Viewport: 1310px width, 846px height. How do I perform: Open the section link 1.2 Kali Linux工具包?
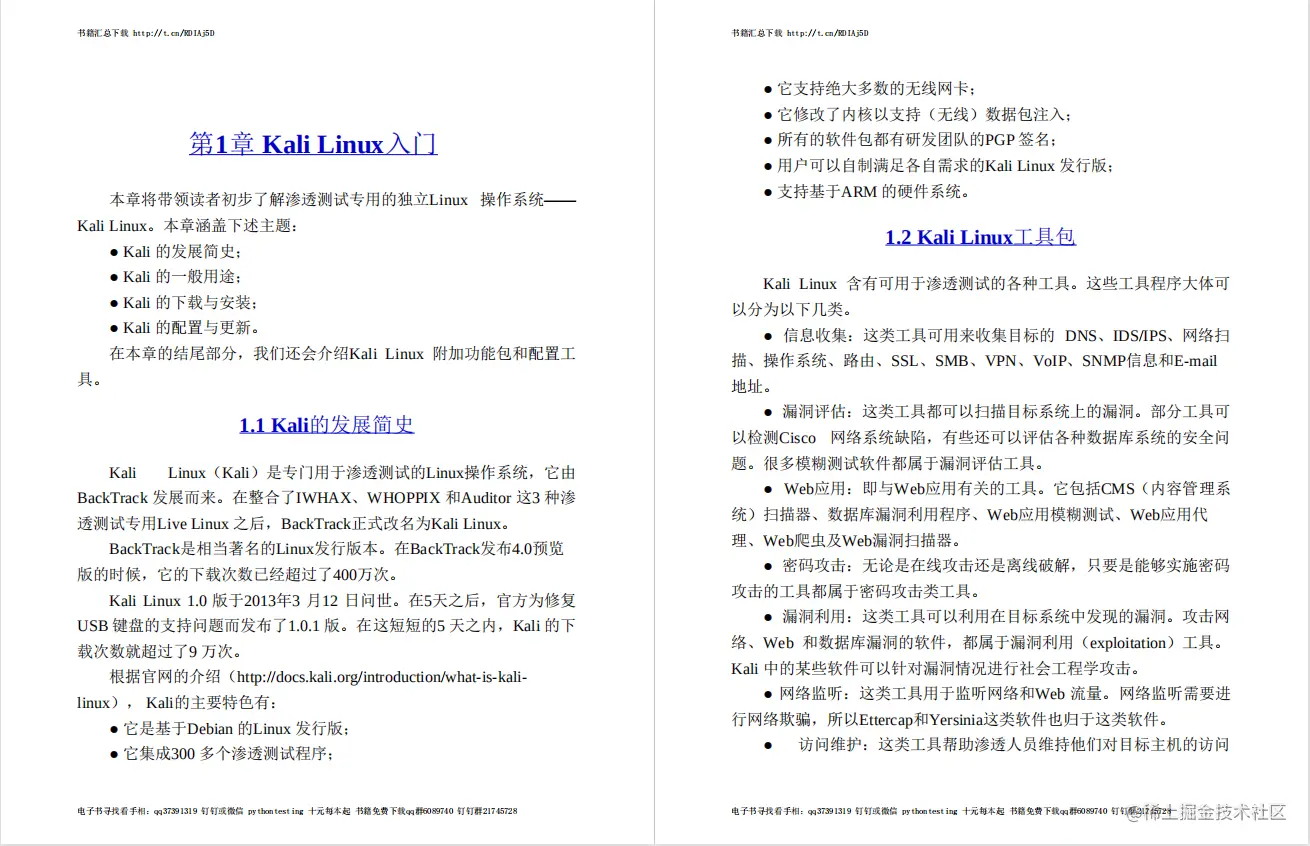tap(980, 237)
